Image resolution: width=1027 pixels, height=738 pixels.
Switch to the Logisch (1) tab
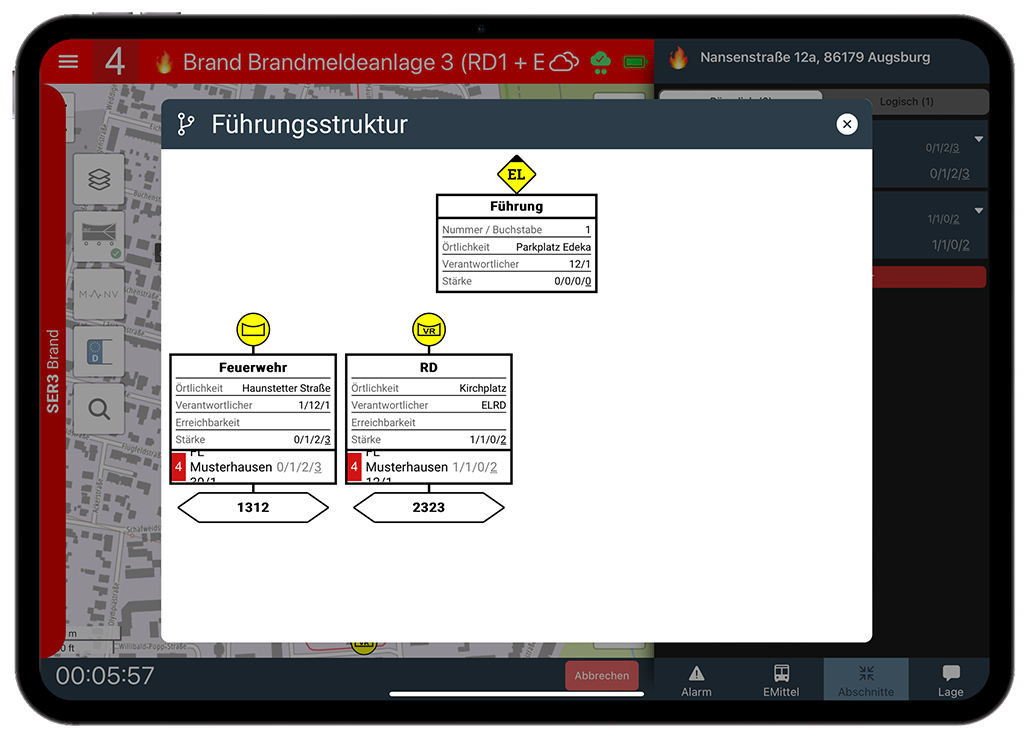tap(906, 102)
